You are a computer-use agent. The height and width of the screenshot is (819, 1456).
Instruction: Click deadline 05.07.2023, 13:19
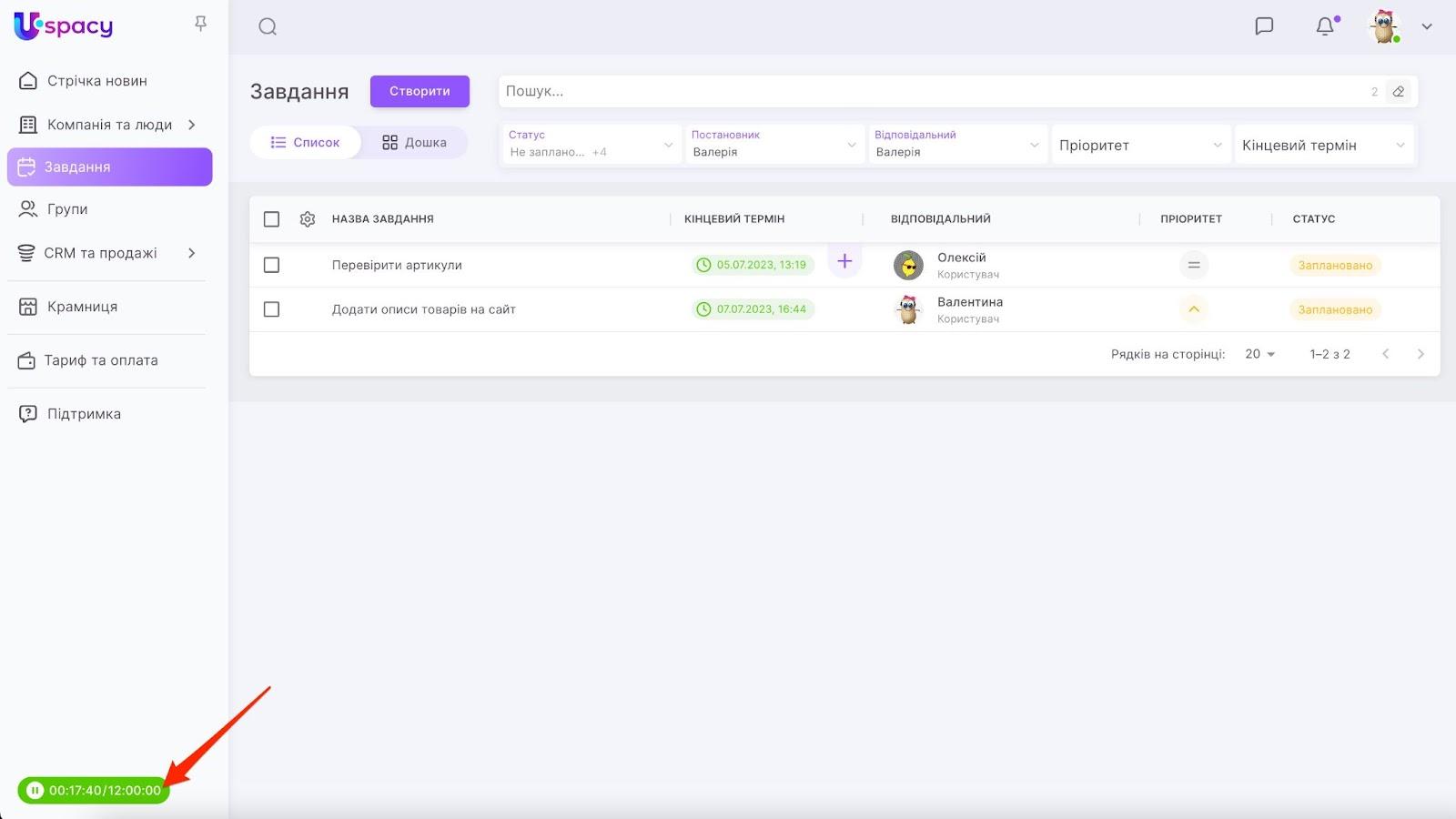click(753, 265)
